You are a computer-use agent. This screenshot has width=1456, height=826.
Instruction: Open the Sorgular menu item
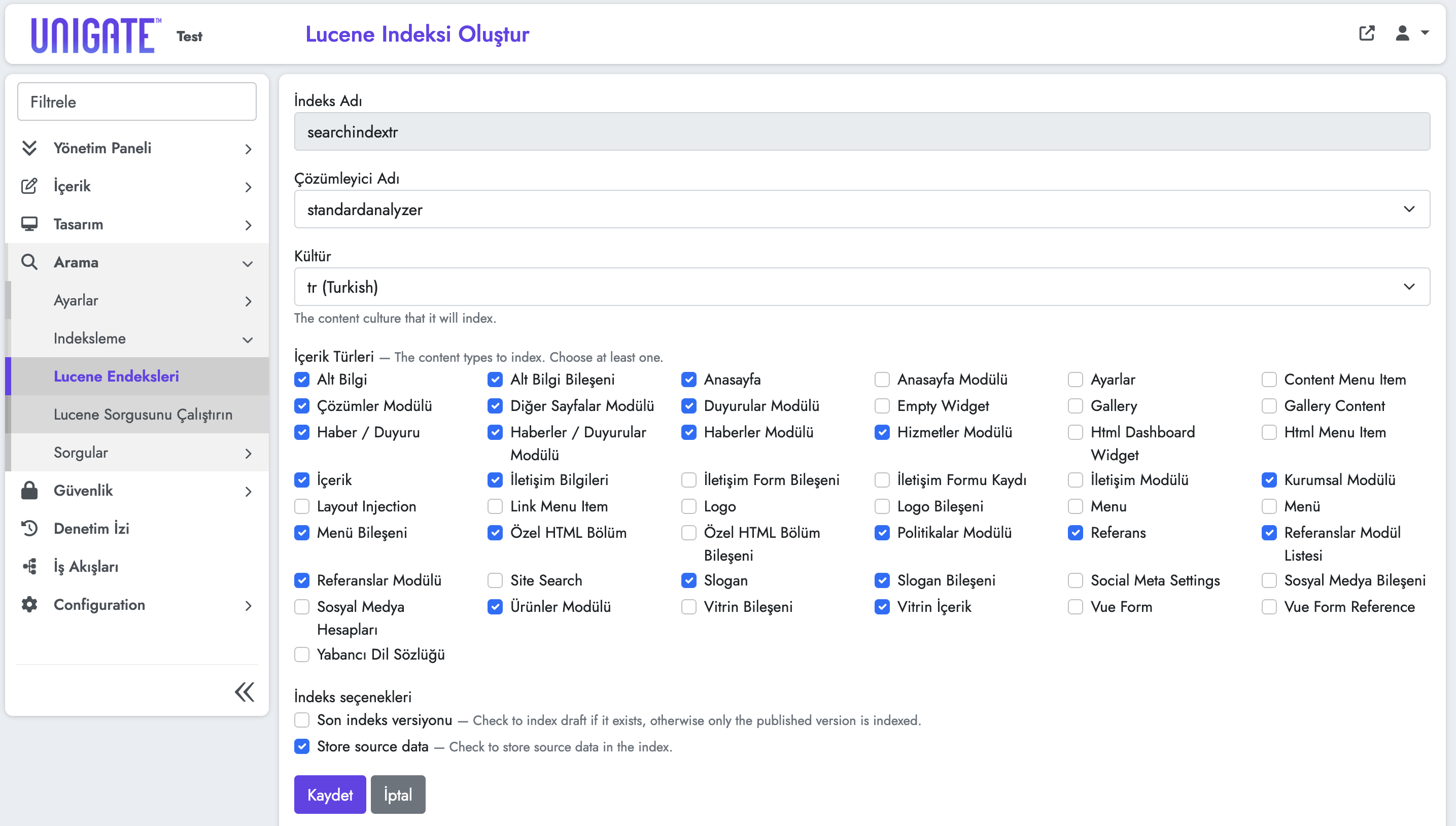coord(137,452)
